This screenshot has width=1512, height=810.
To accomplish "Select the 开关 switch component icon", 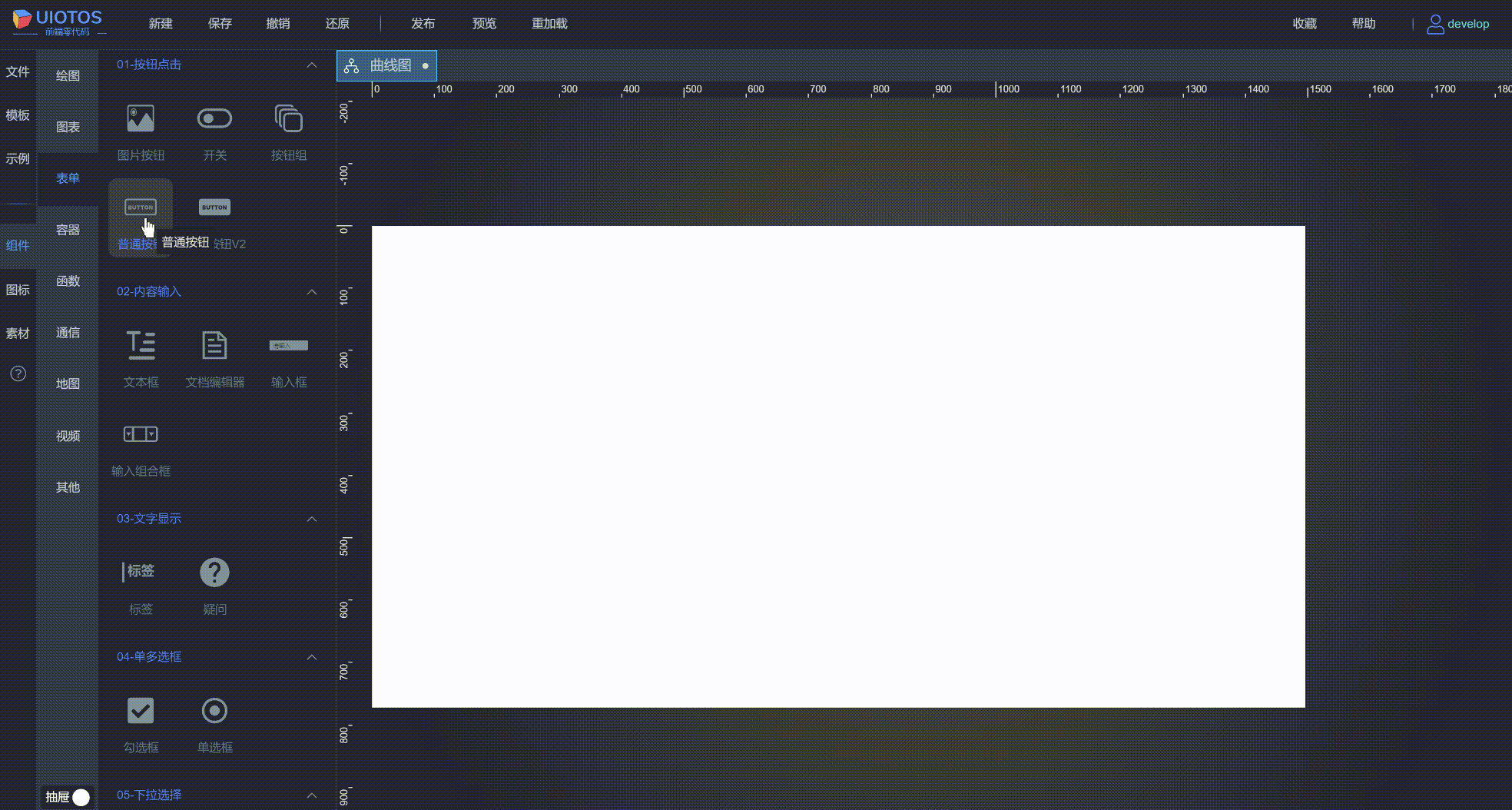I will [214, 119].
